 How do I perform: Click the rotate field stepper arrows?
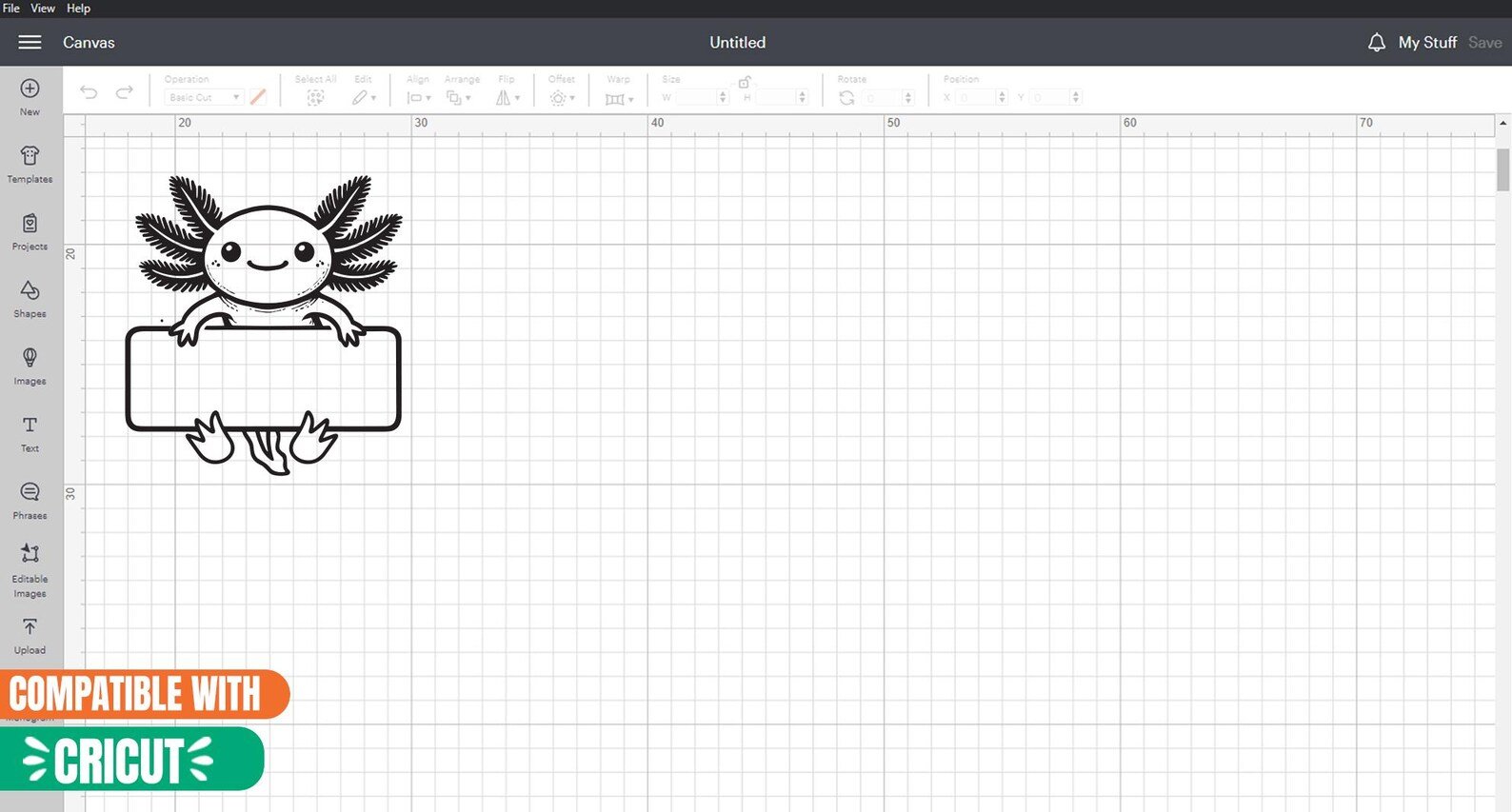(x=908, y=97)
